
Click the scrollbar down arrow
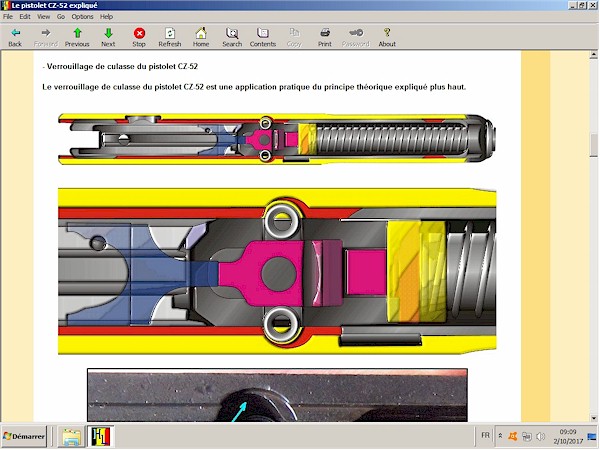[x=593, y=418]
